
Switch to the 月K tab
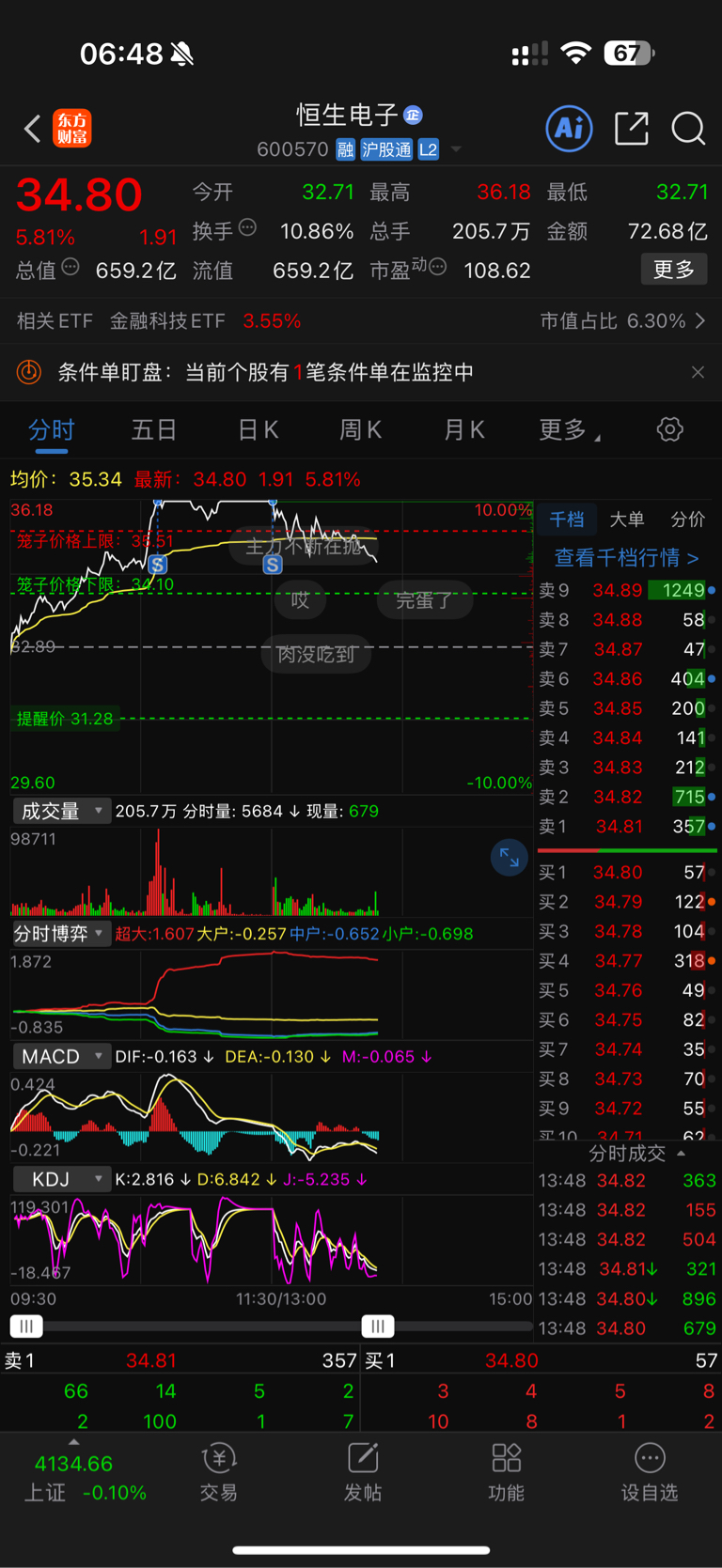point(463,430)
